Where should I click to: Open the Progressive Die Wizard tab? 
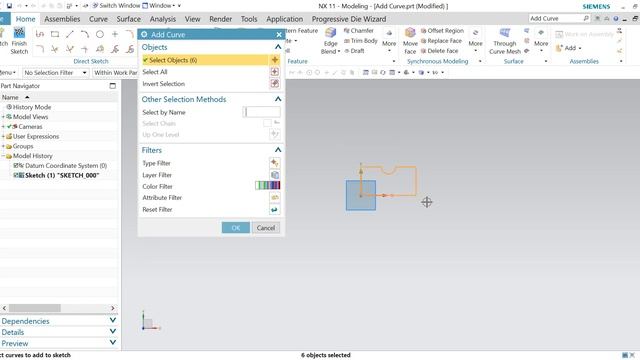[x=349, y=19]
